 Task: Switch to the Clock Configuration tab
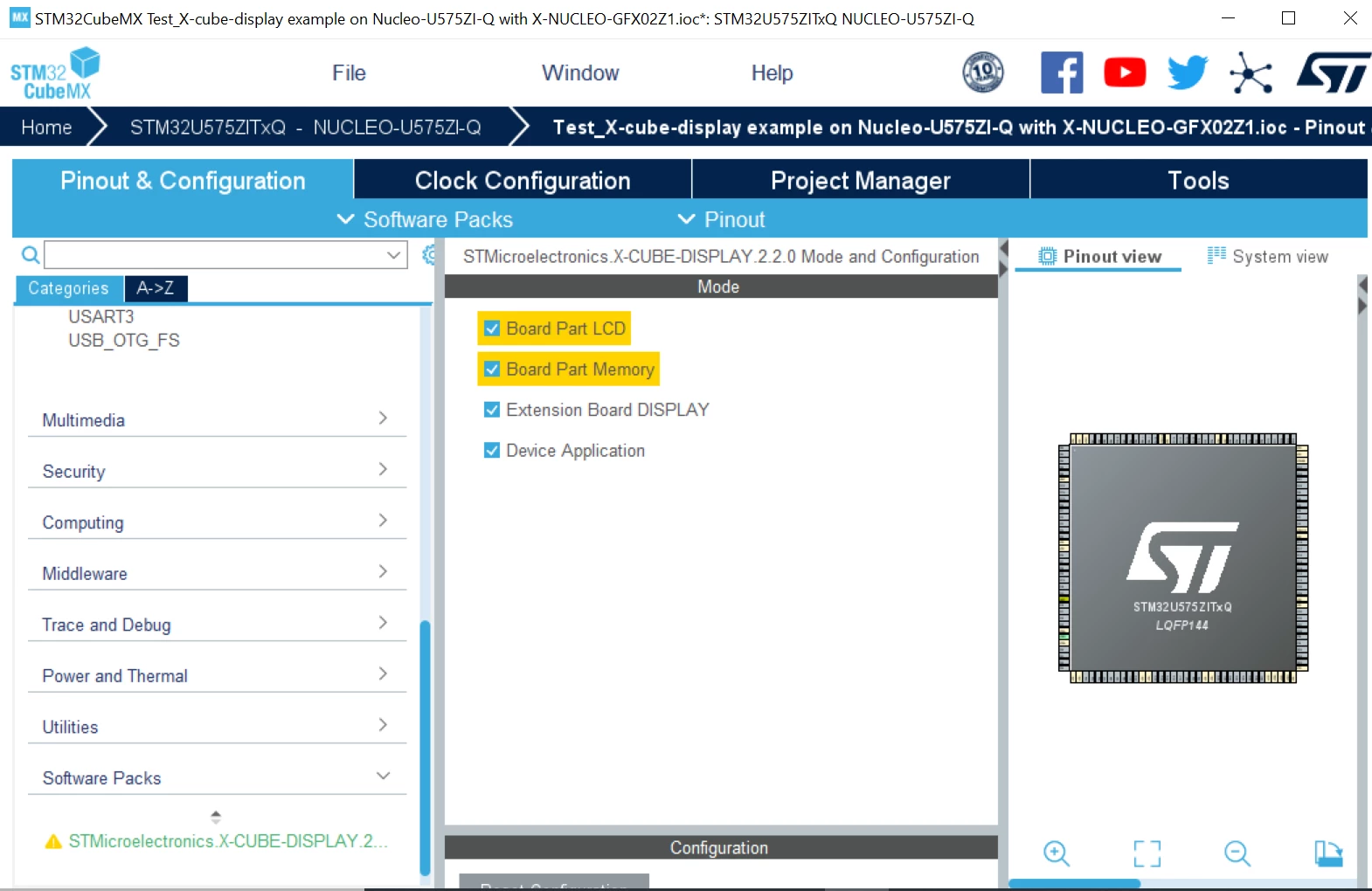[x=523, y=180]
